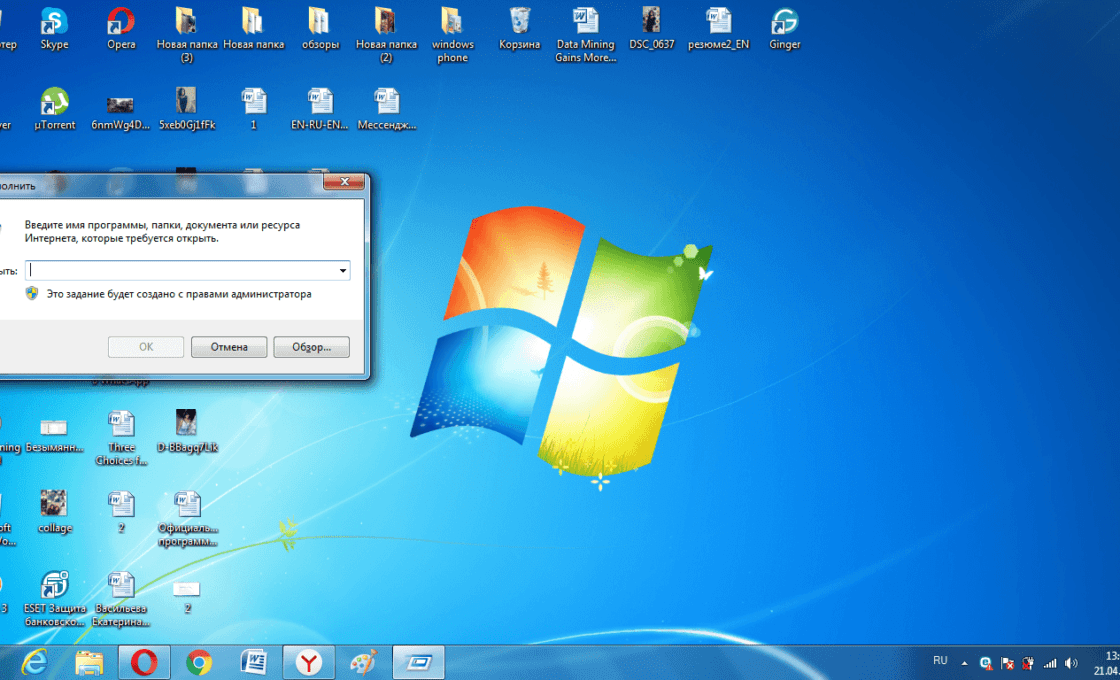
Task: Click the Internet Explorer taskbar icon
Action: (x=35, y=662)
